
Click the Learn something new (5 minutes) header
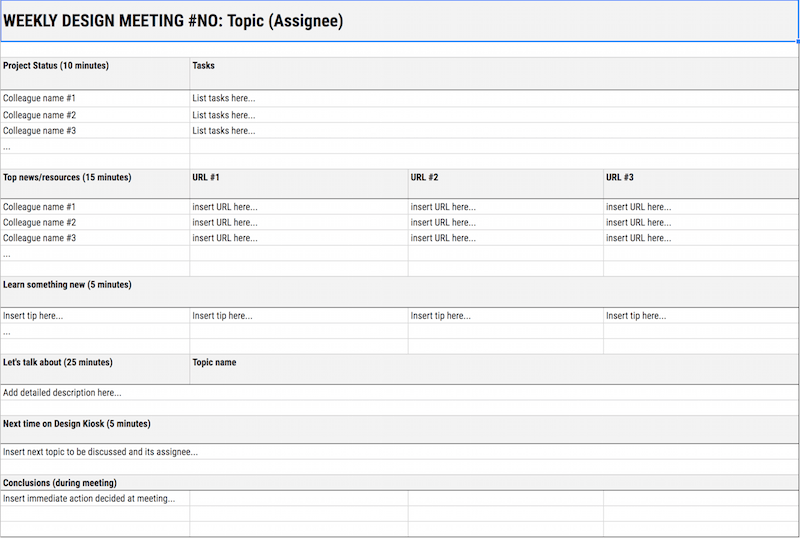(67, 285)
